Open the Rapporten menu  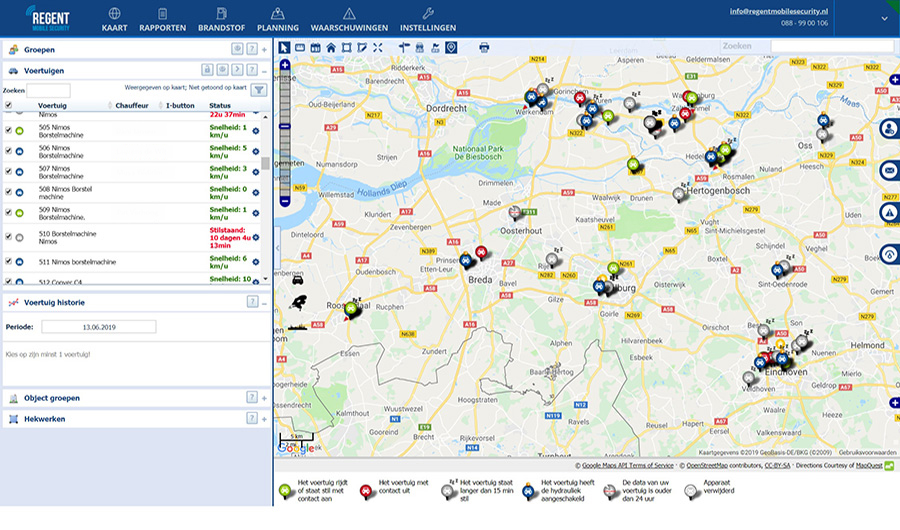pos(162,20)
